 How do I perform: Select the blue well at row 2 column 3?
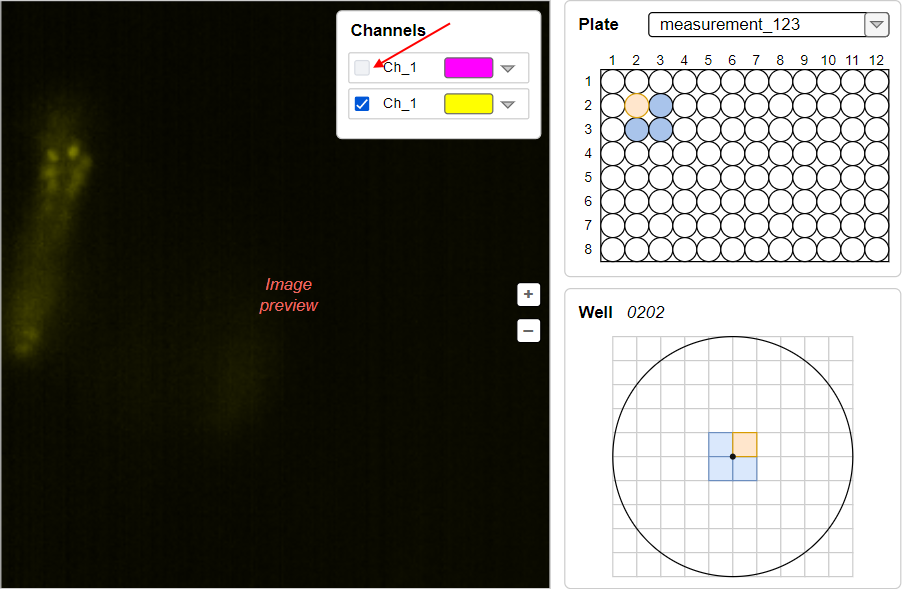click(x=661, y=105)
